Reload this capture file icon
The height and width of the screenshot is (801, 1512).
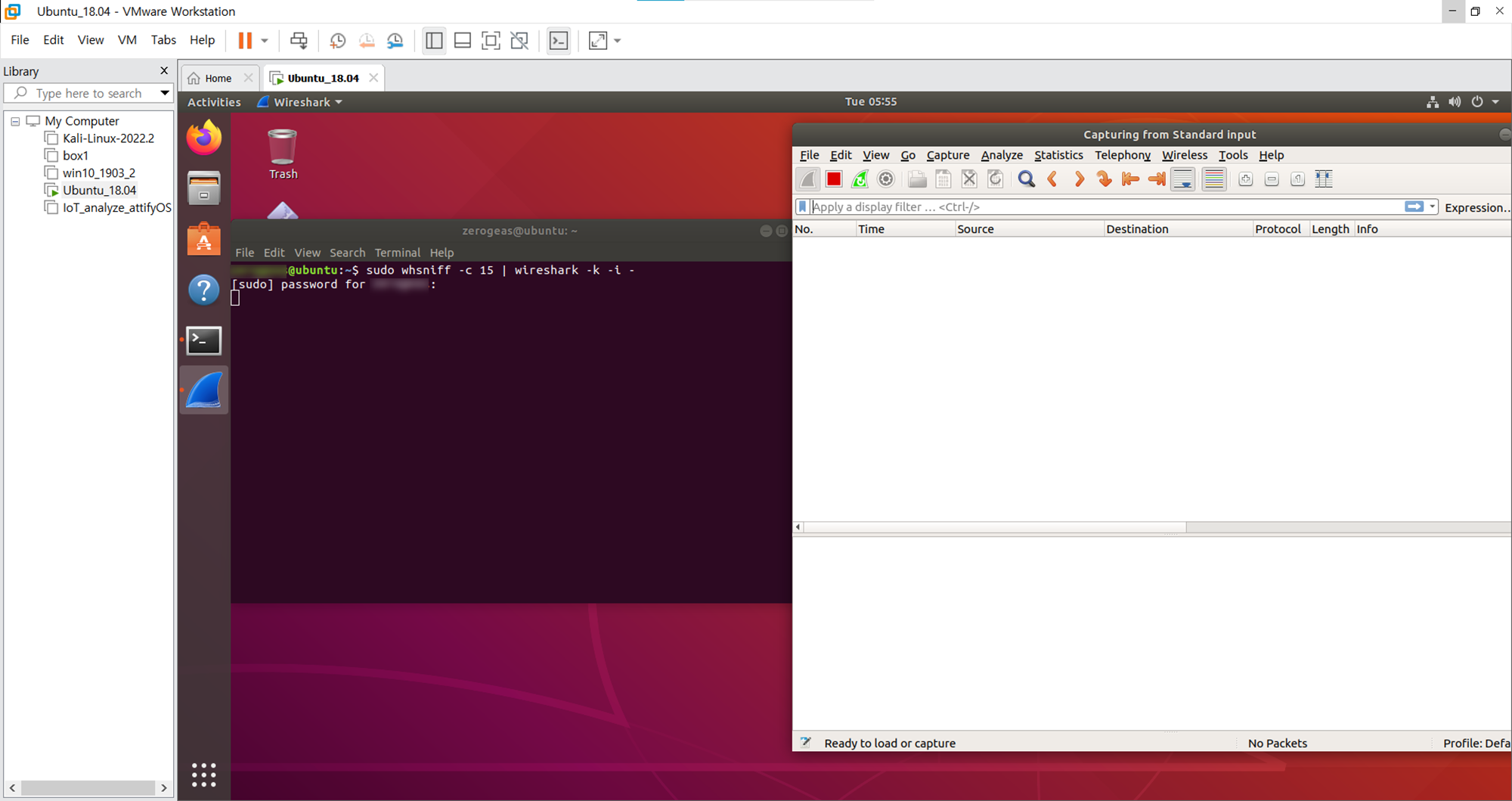996,179
